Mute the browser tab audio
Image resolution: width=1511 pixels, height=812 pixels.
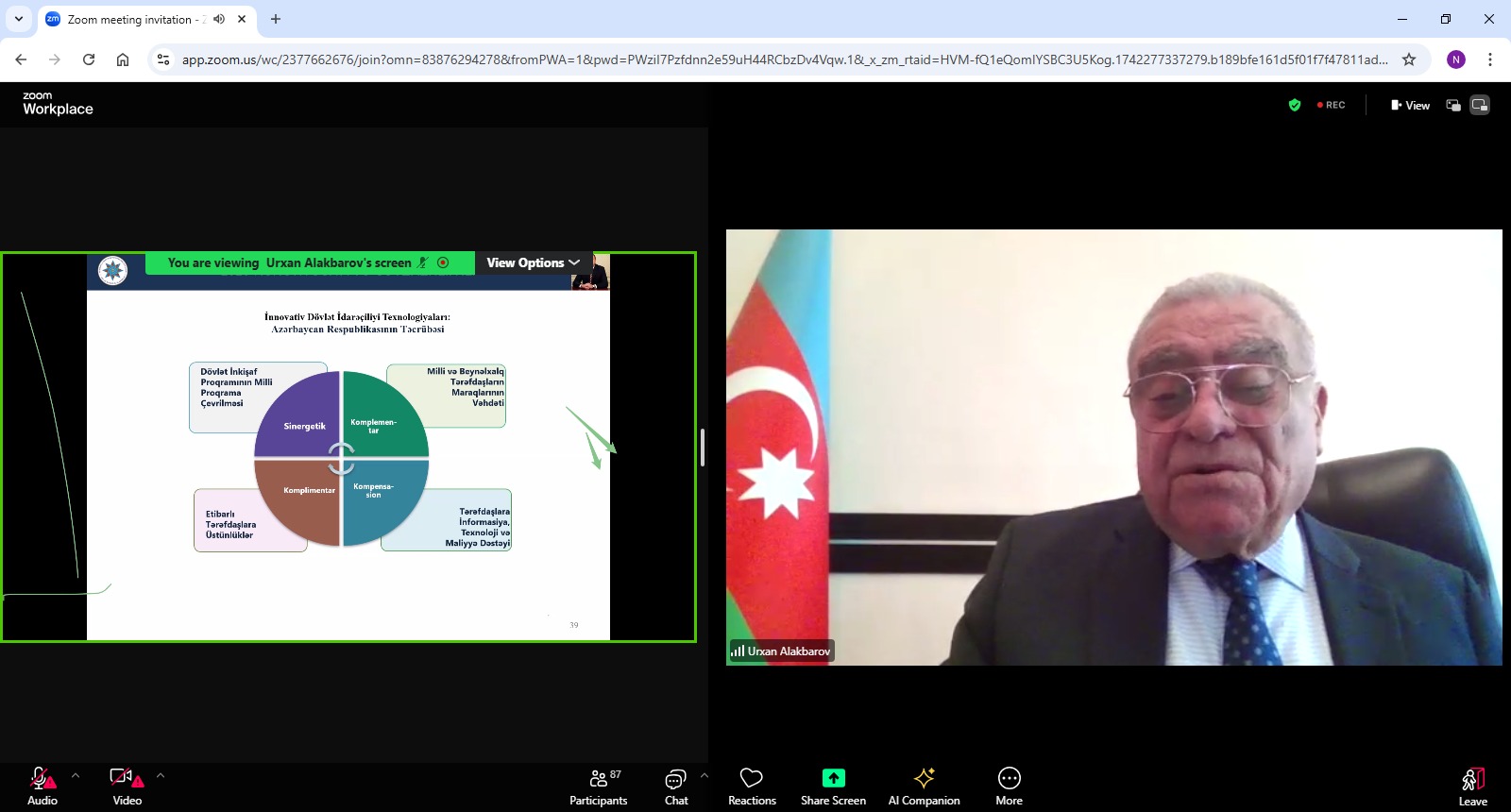219,19
